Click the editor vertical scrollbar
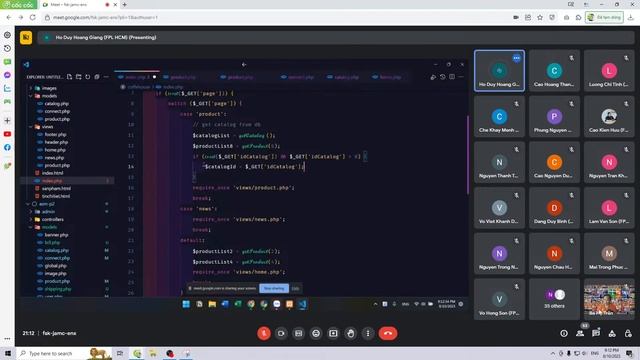This screenshot has height=360, width=640. (467, 155)
